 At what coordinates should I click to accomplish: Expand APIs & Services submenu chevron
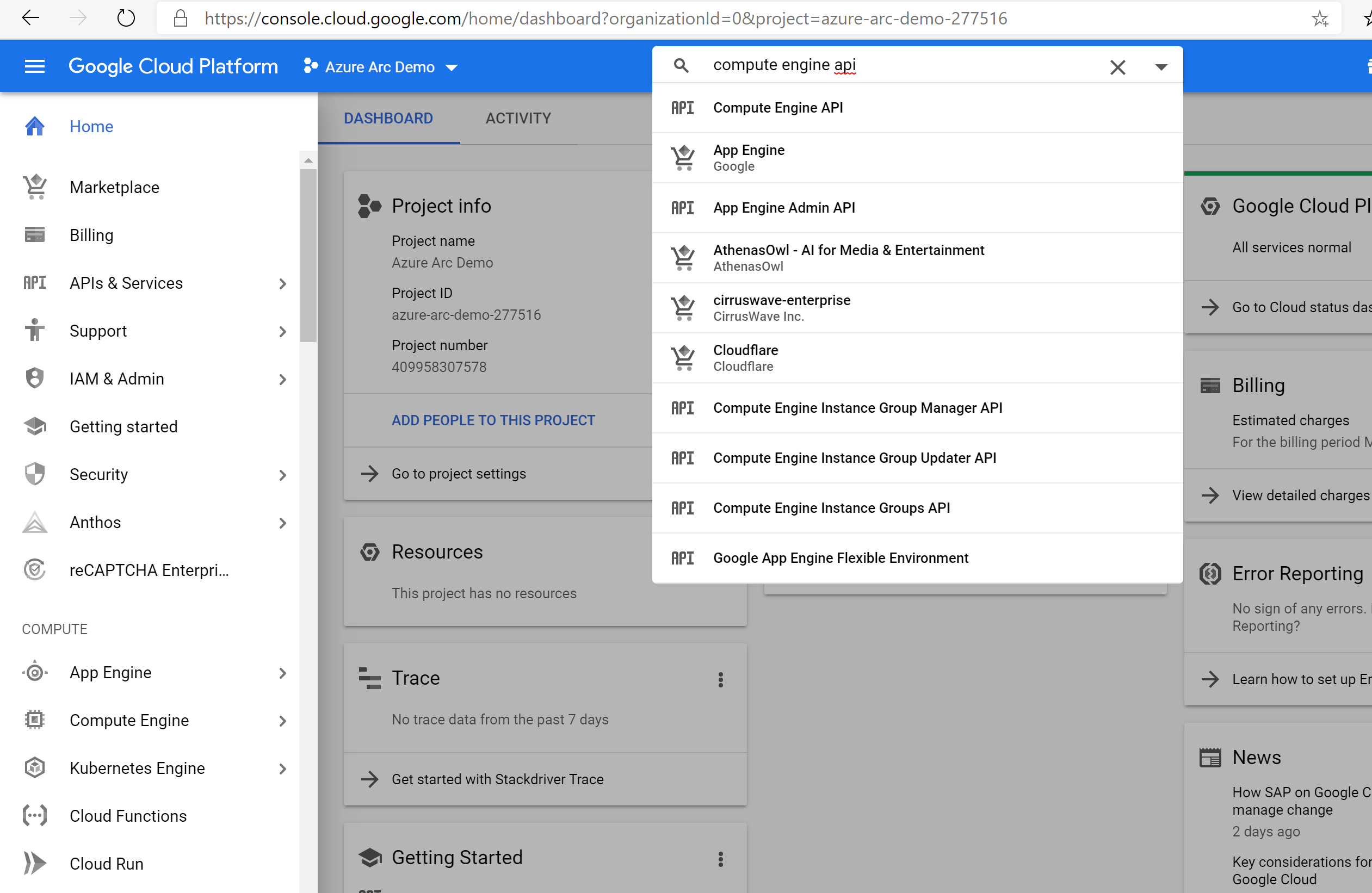coord(282,283)
